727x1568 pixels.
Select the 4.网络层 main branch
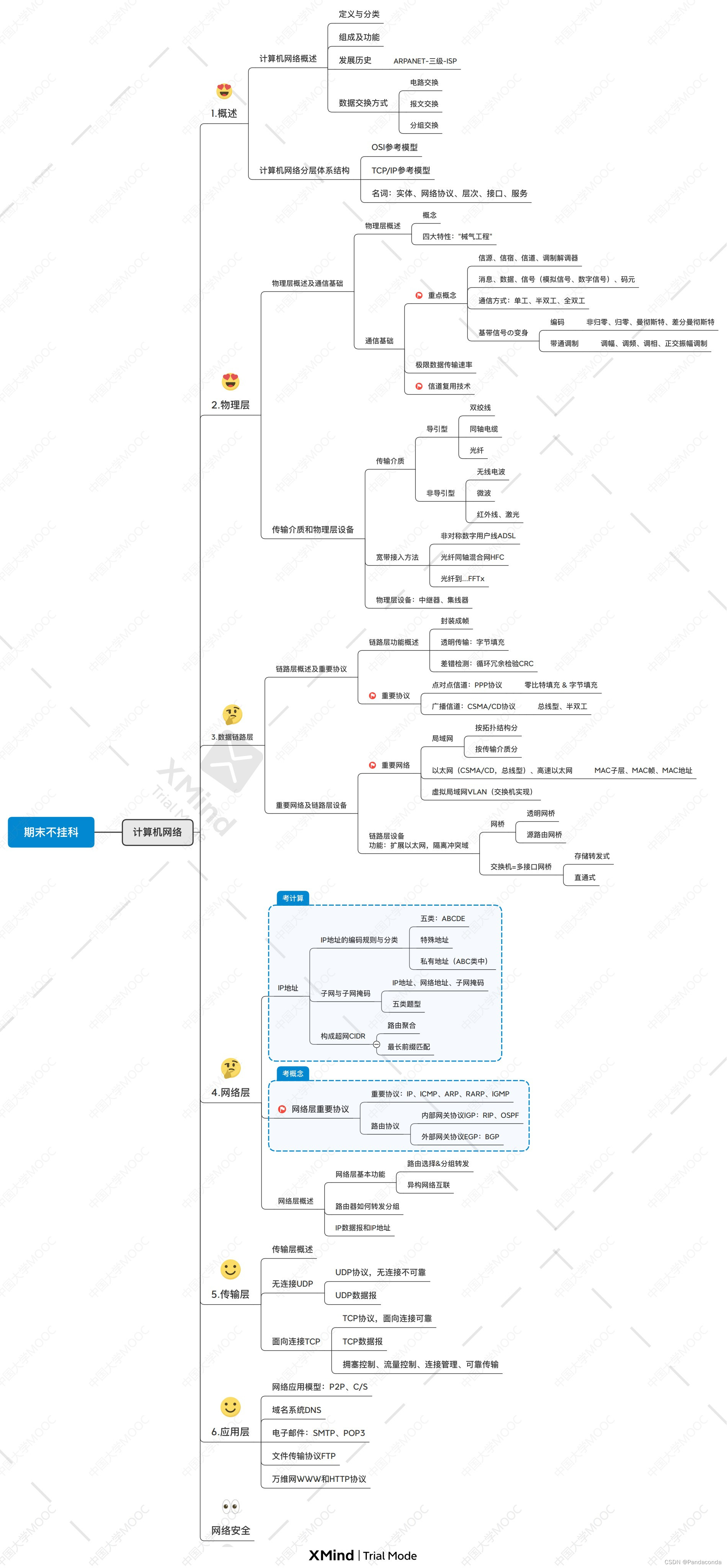pyautogui.click(x=231, y=1092)
